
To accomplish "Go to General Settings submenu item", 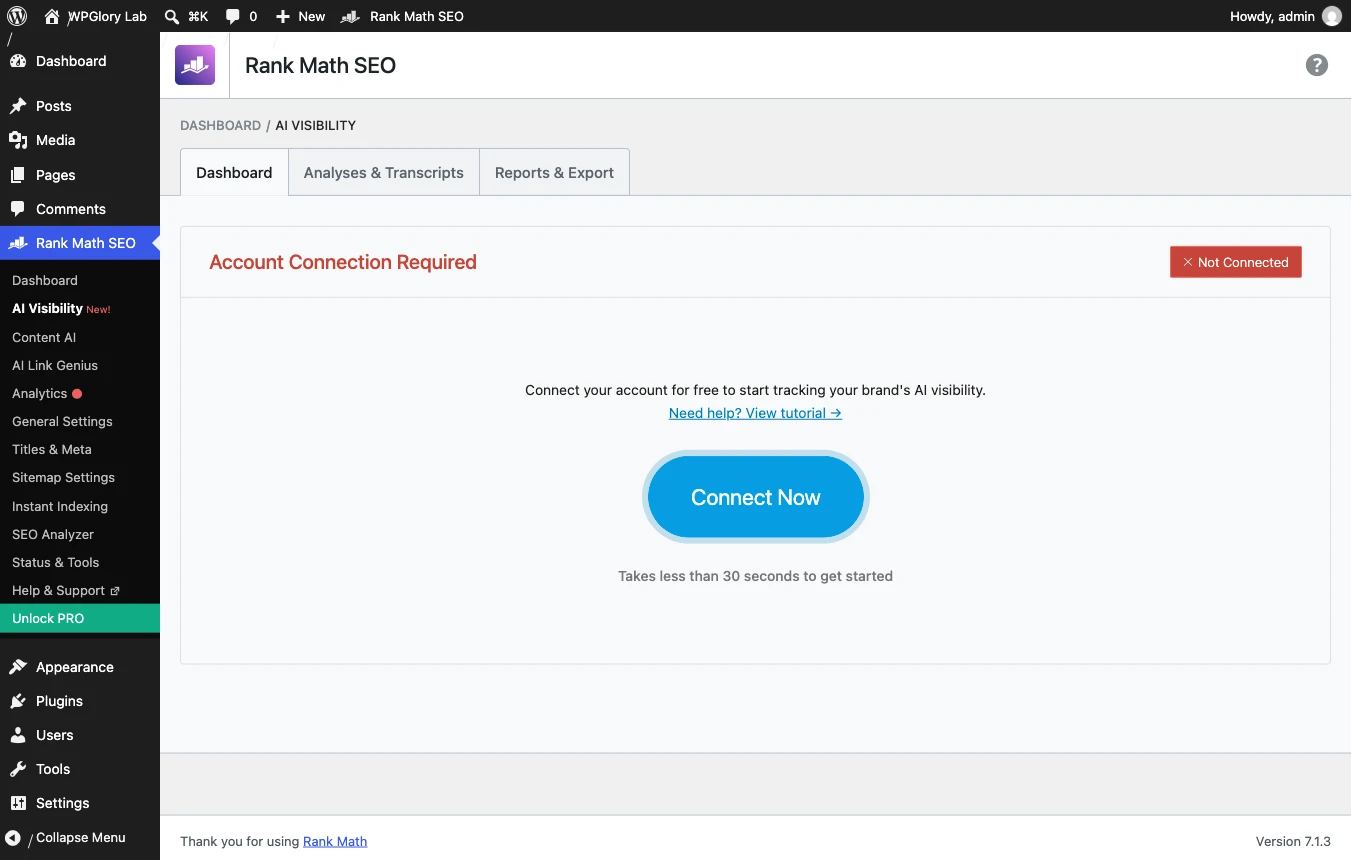I will pyautogui.click(x=80, y=421).
